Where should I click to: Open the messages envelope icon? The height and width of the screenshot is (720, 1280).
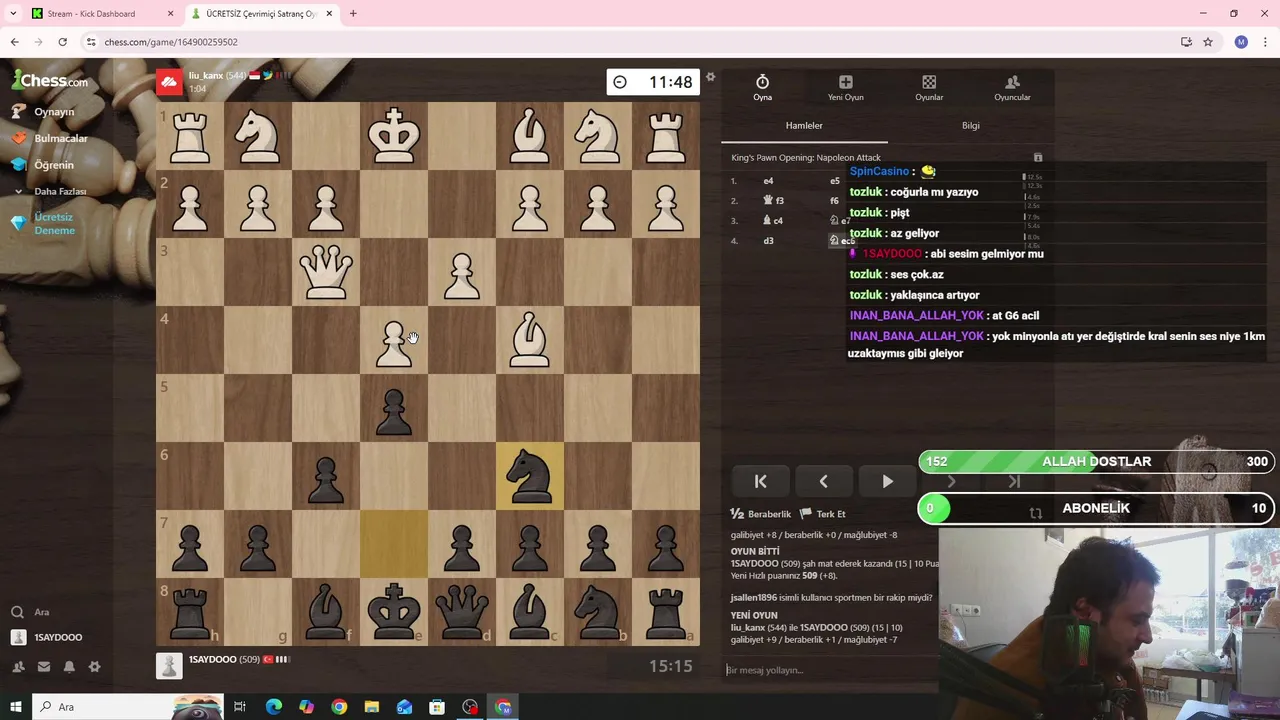tap(44, 667)
